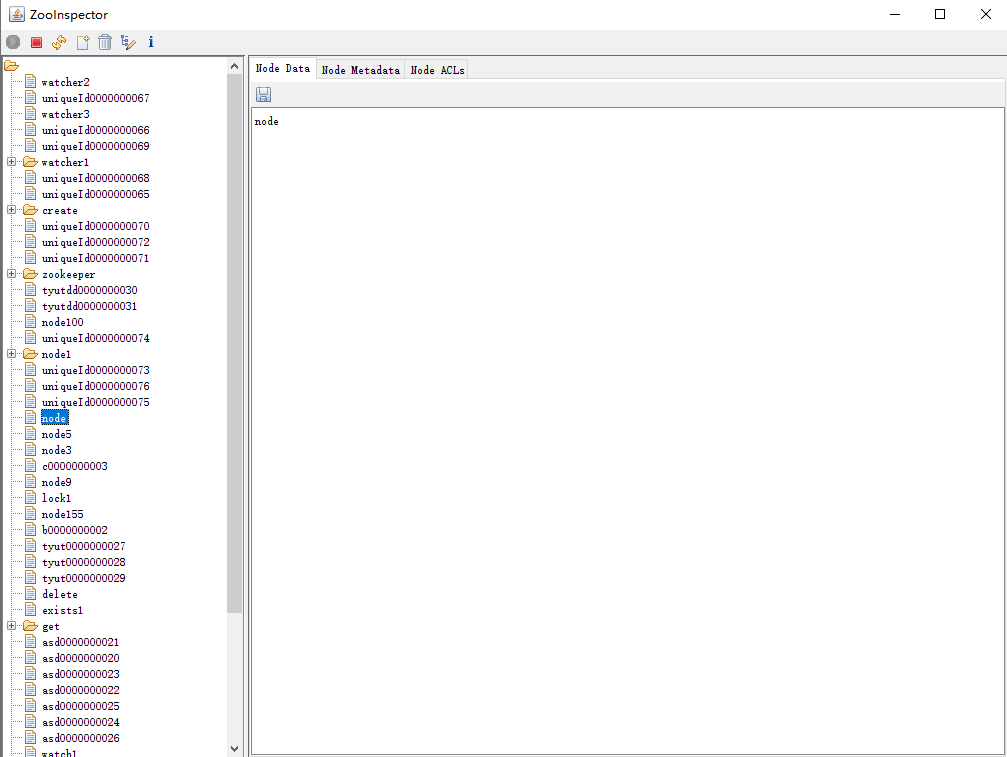
Task: Select the tyut0000000029 node
Action: (83, 578)
